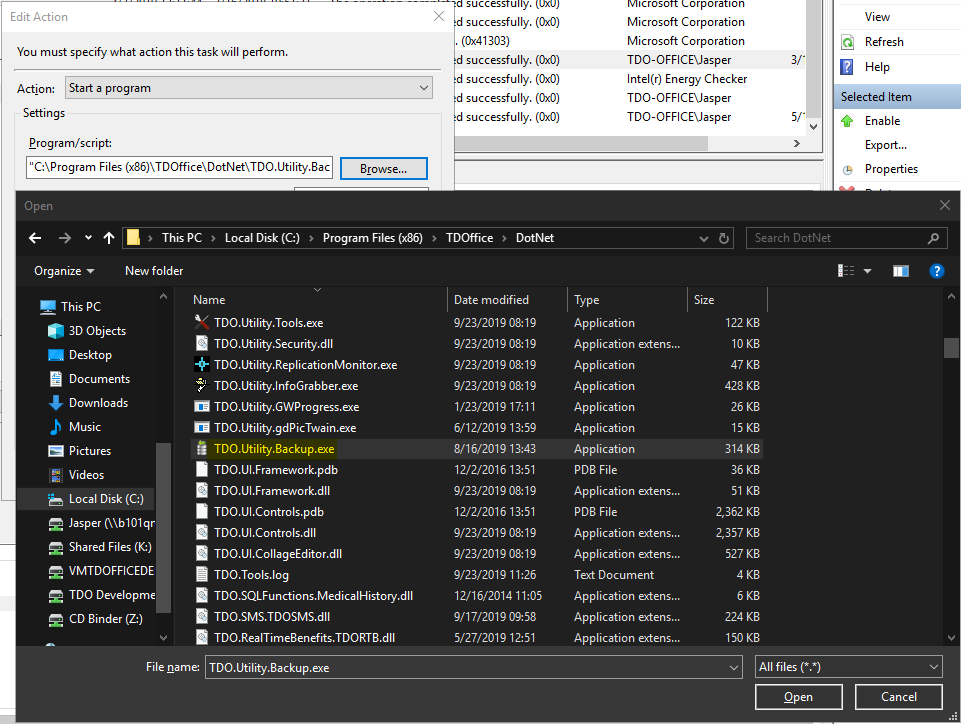Click the up one level arrow

tap(109, 238)
